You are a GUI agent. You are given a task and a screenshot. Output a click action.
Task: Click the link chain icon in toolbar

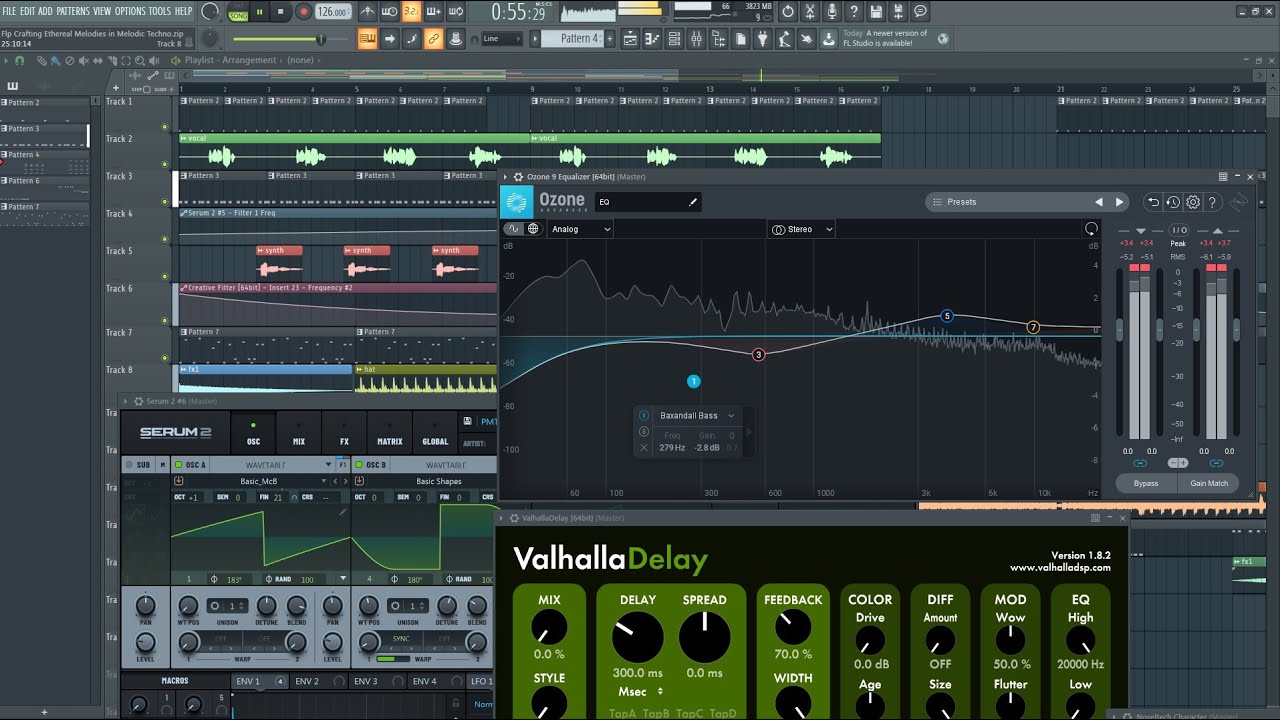433,39
